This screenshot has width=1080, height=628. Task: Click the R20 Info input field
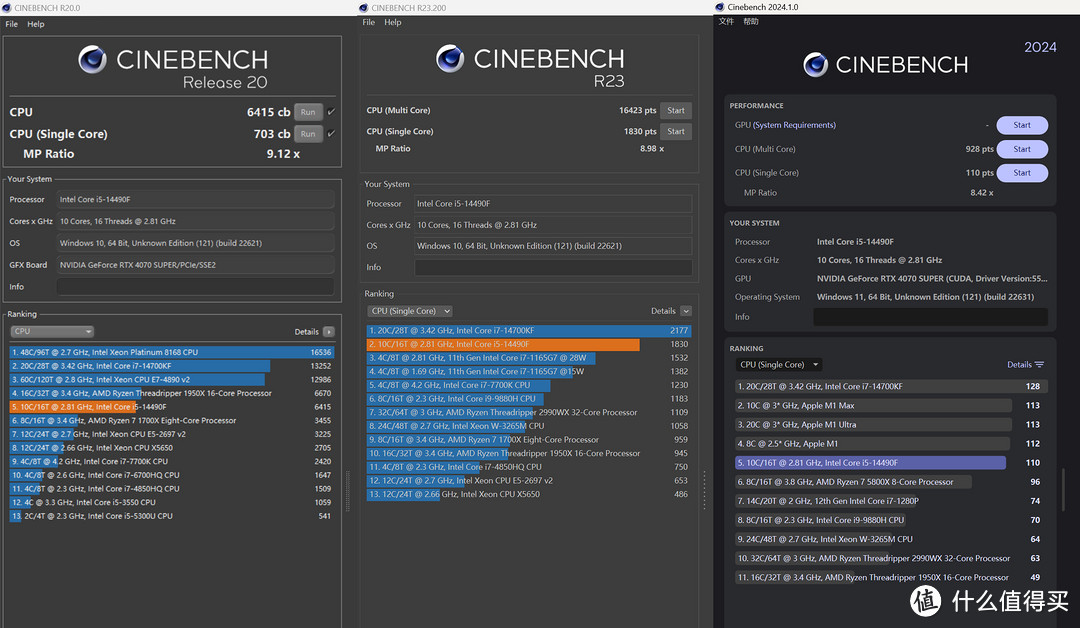tap(196, 286)
